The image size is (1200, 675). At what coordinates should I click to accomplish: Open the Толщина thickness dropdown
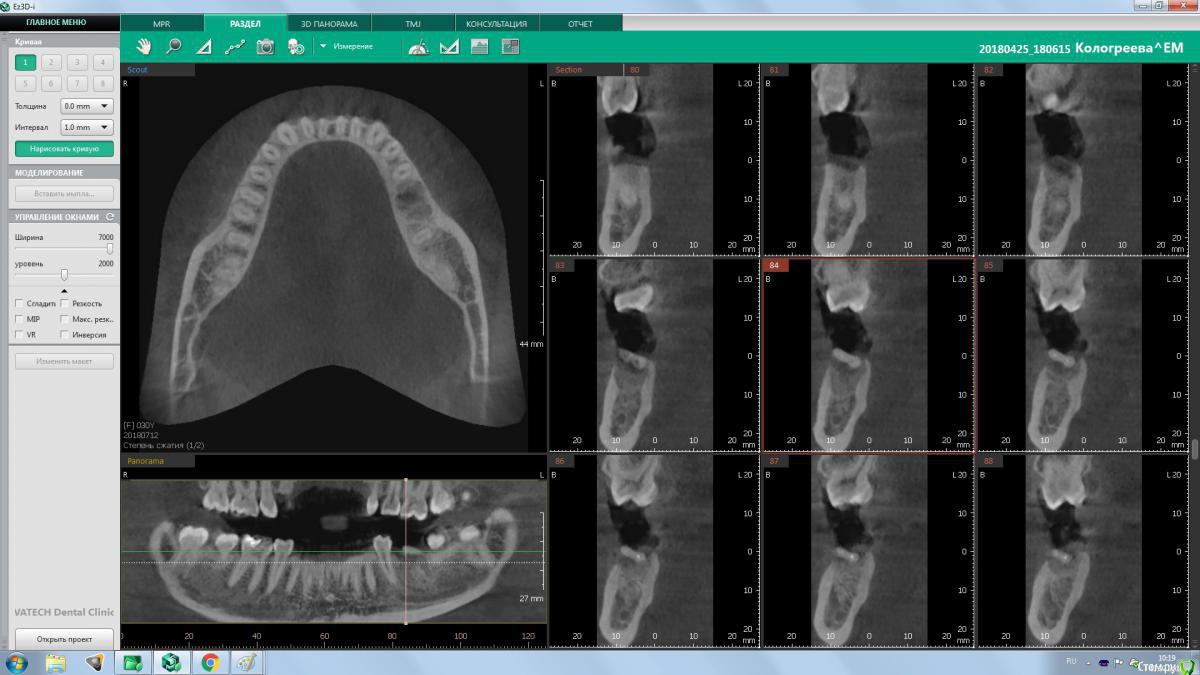pos(87,106)
